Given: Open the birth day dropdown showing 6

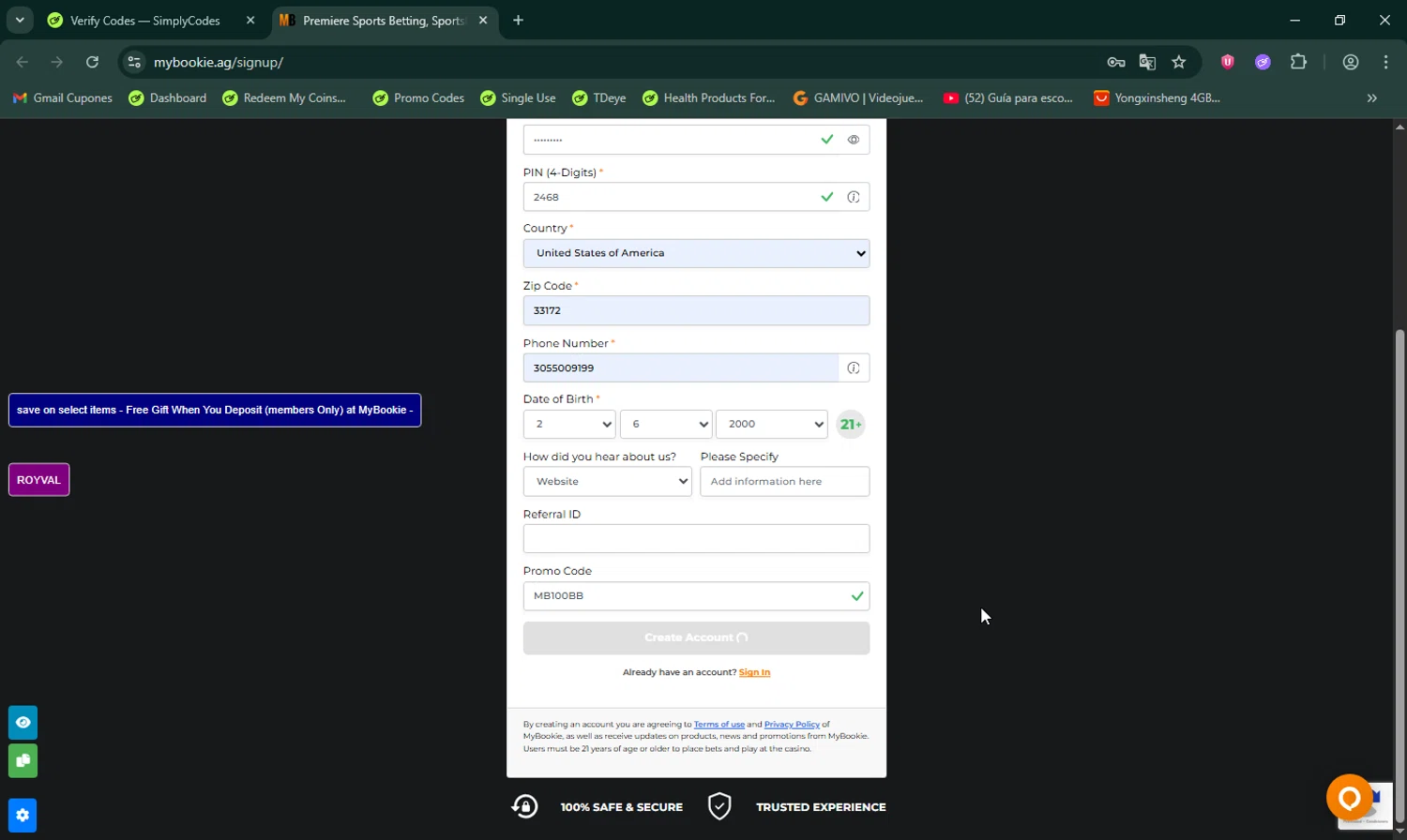Looking at the screenshot, I should click(x=666, y=424).
